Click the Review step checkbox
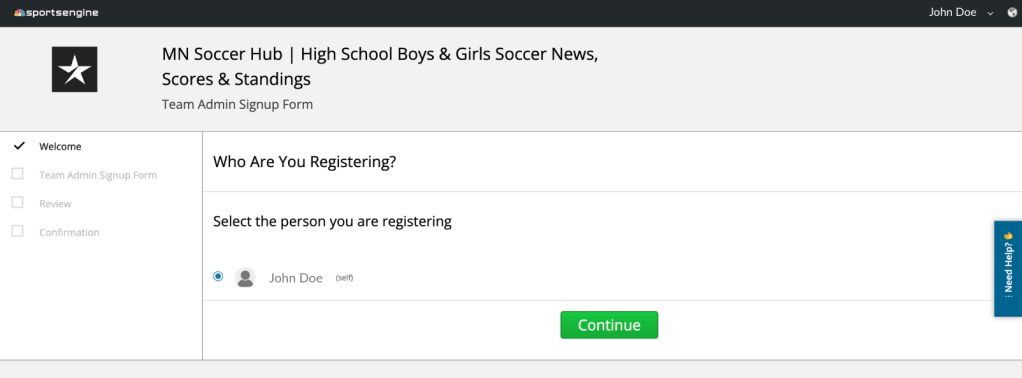1022x378 pixels. 18,203
